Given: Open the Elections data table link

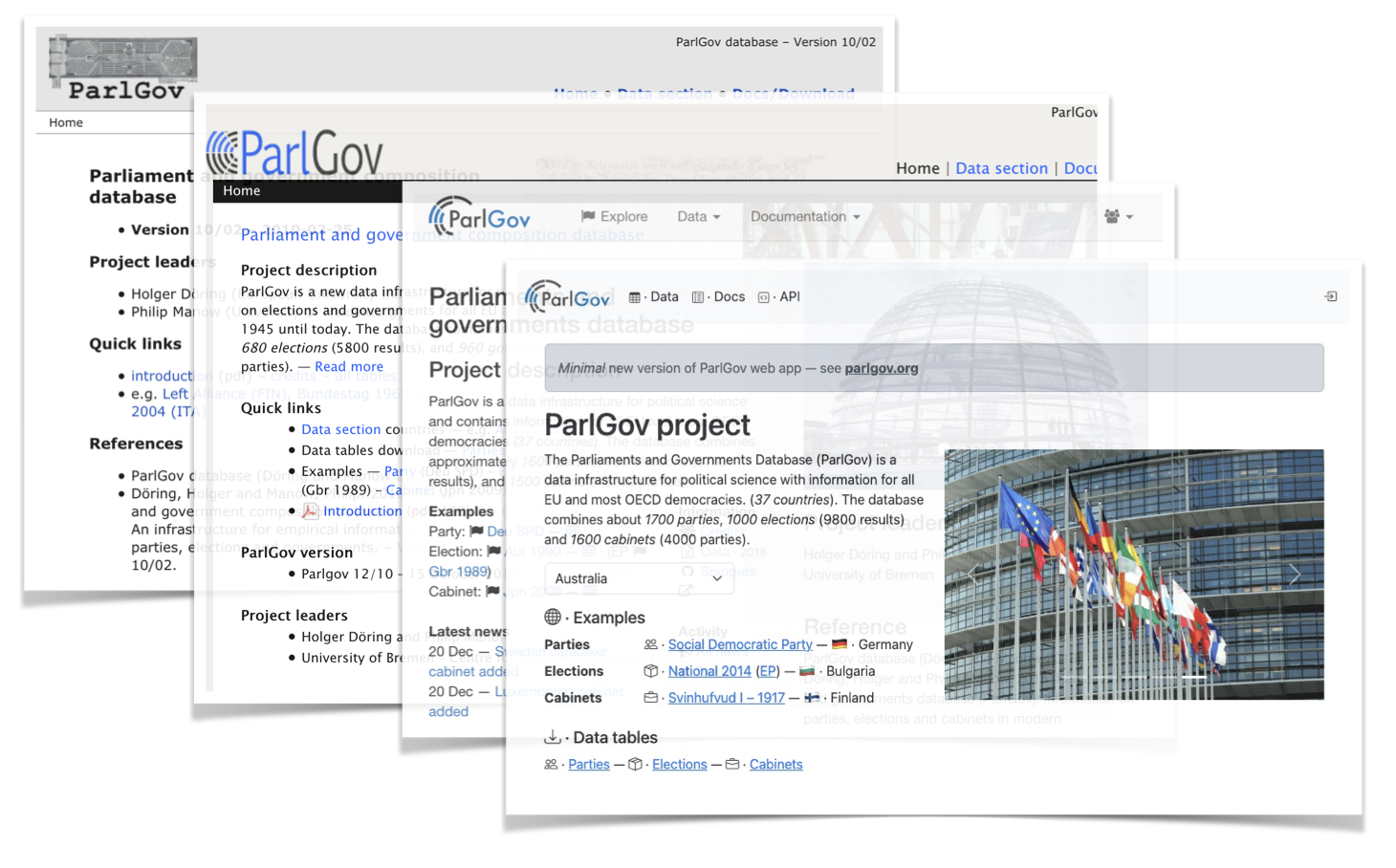Looking at the screenshot, I should pos(680,764).
